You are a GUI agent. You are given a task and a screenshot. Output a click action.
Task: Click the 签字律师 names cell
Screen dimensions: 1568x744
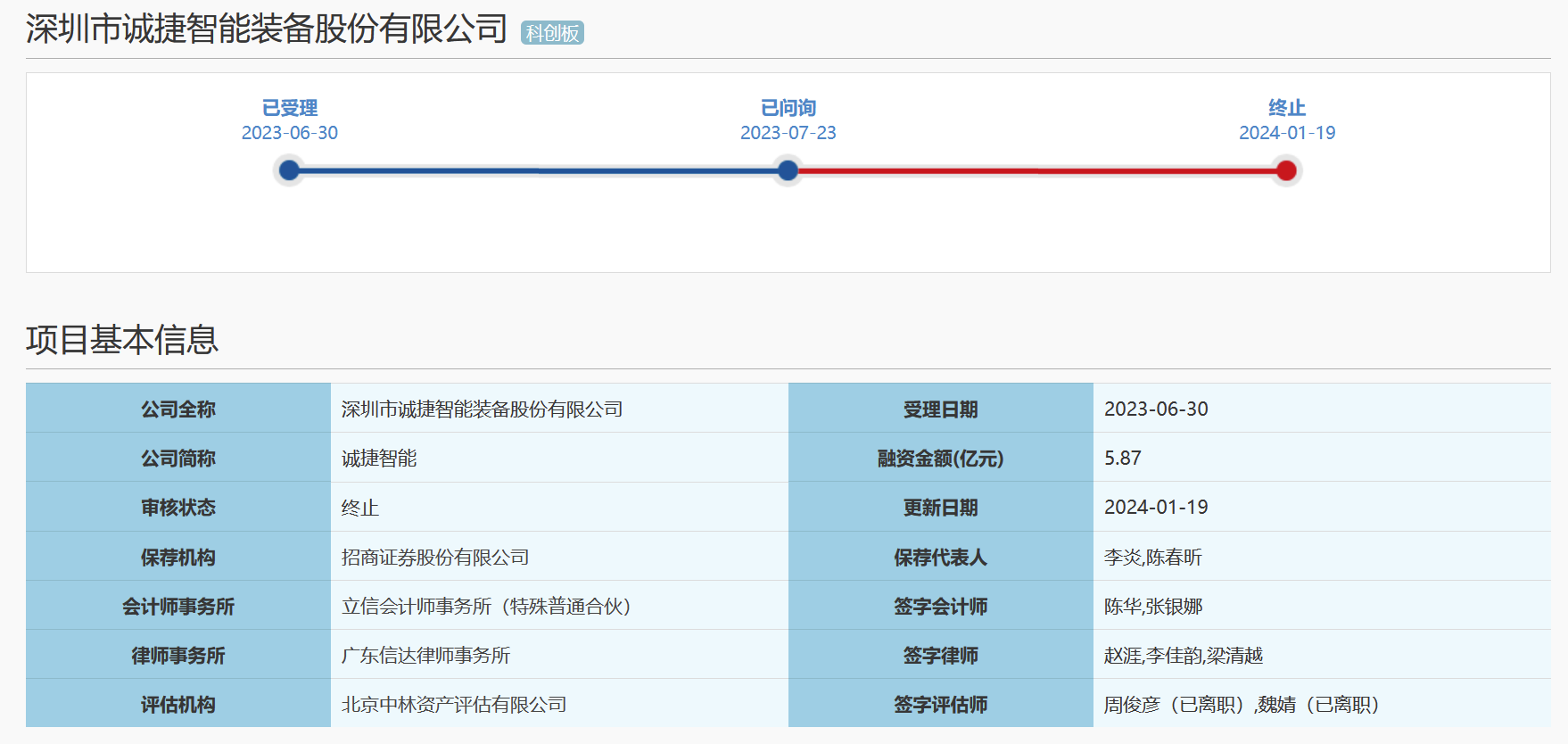[x=1183, y=656]
